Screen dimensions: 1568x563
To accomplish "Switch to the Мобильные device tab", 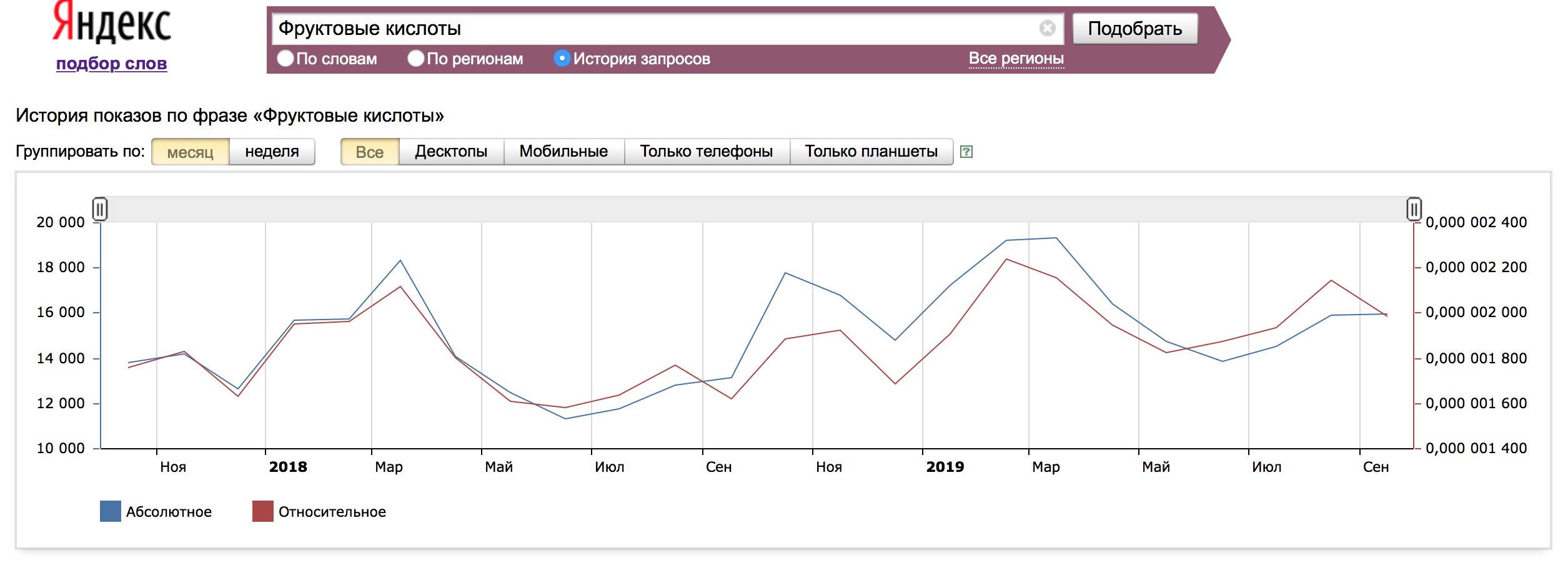I will pyautogui.click(x=563, y=152).
